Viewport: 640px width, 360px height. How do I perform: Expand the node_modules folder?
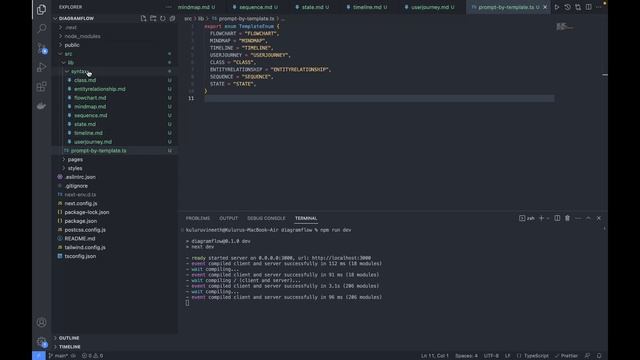tap(82, 36)
